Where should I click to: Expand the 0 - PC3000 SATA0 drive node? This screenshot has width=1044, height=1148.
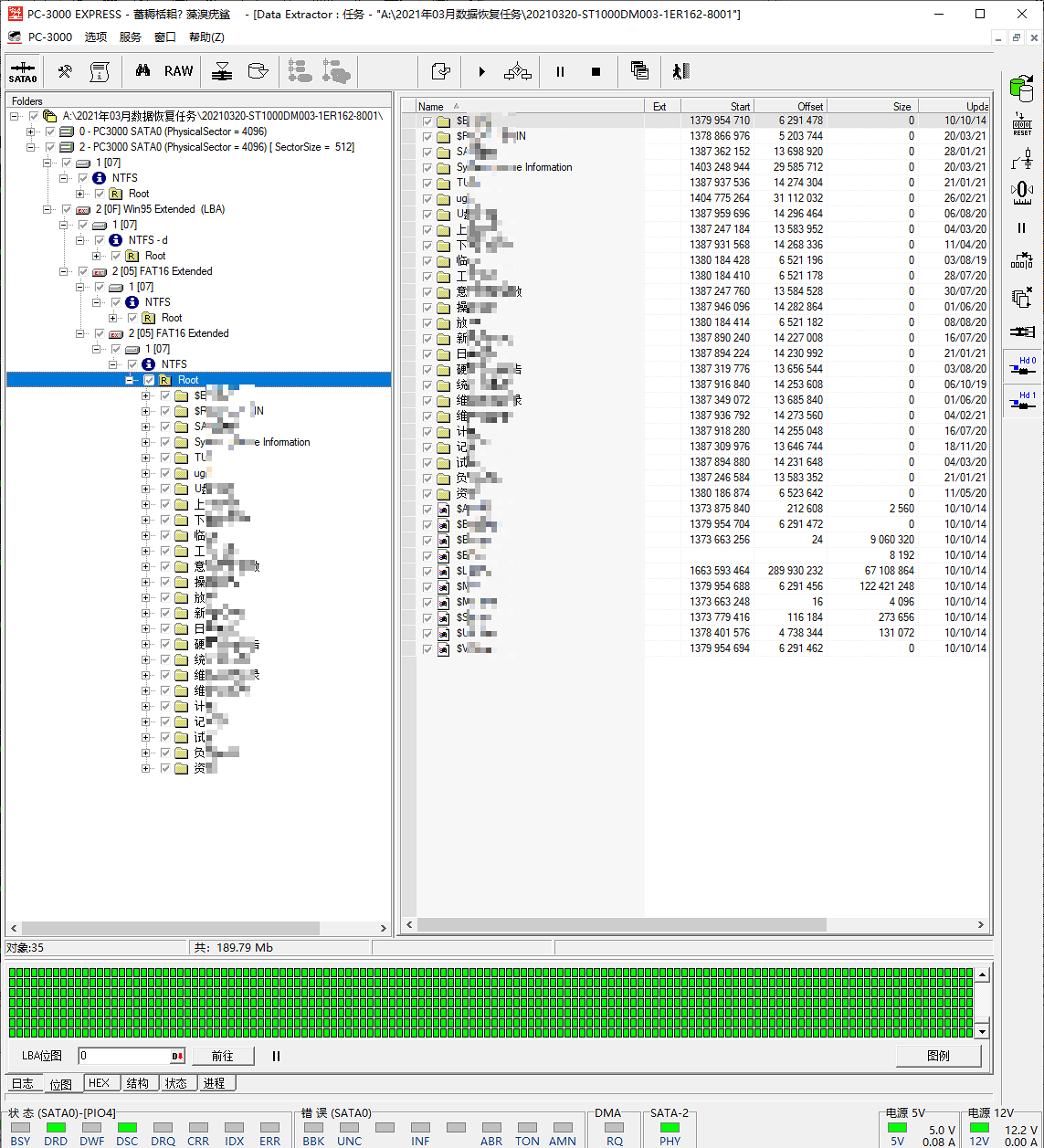(31, 132)
